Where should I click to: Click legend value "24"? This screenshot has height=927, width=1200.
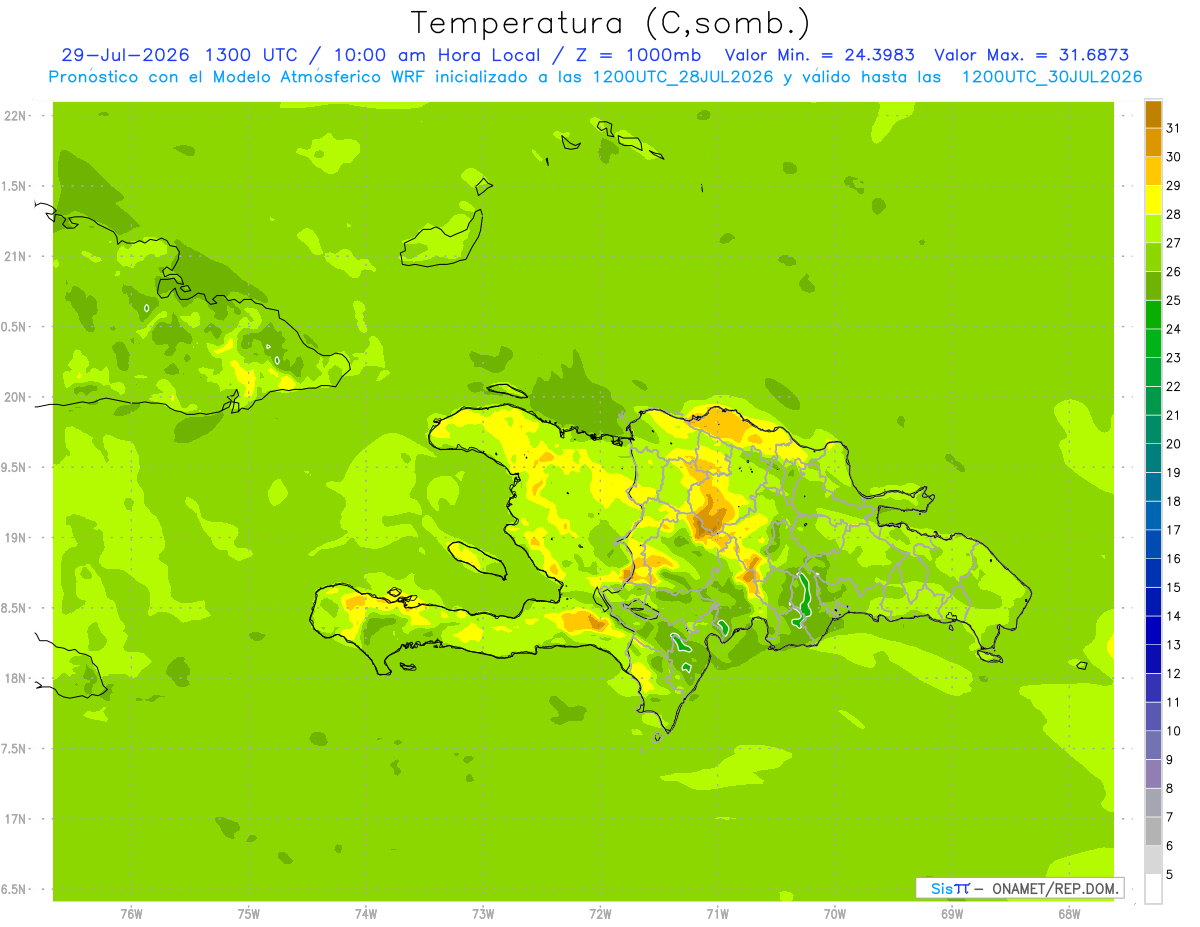pyautogui.click(x=1174, y=328)
